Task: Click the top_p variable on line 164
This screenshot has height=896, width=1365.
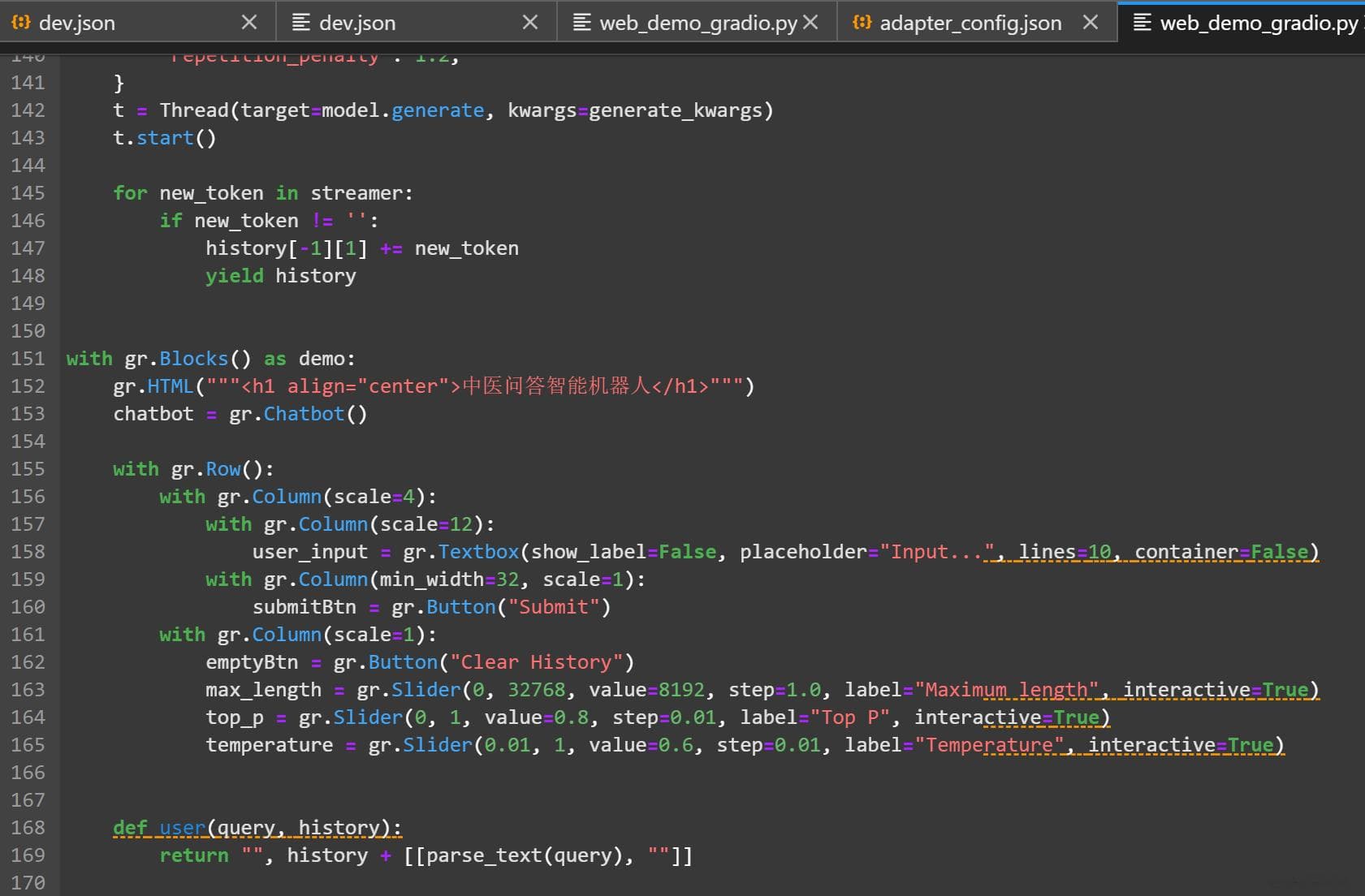Action: pos(235,717)
